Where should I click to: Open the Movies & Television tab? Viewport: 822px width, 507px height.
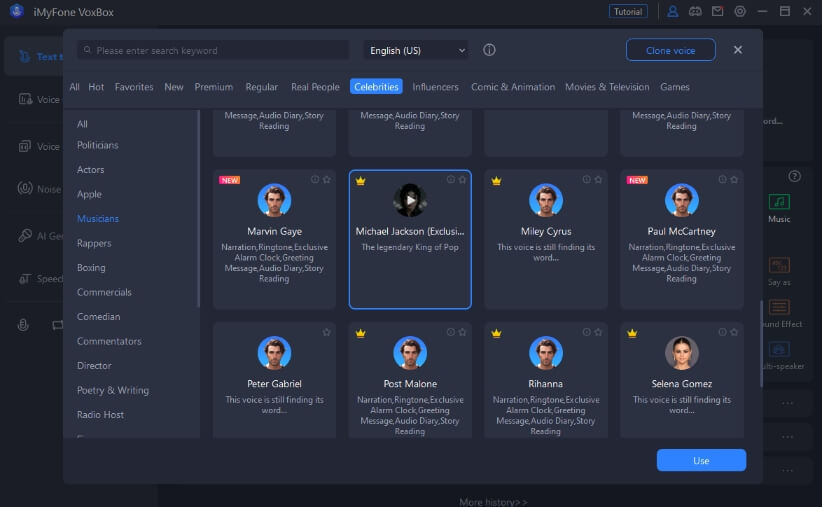[607, 87]
